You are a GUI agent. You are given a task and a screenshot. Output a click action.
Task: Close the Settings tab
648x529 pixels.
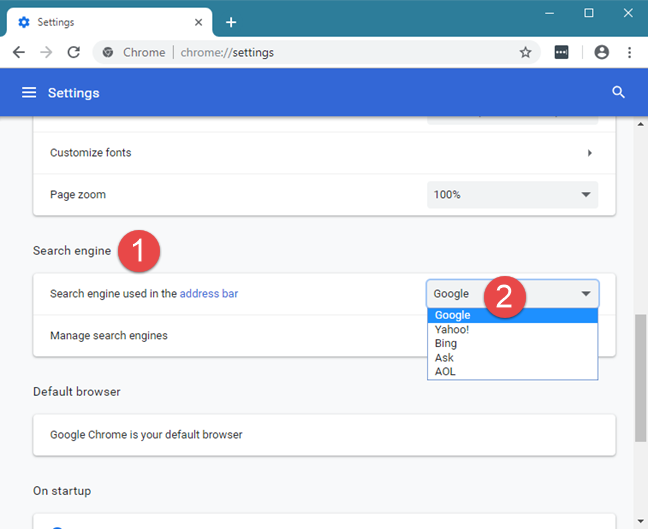(x=198, y=22)
